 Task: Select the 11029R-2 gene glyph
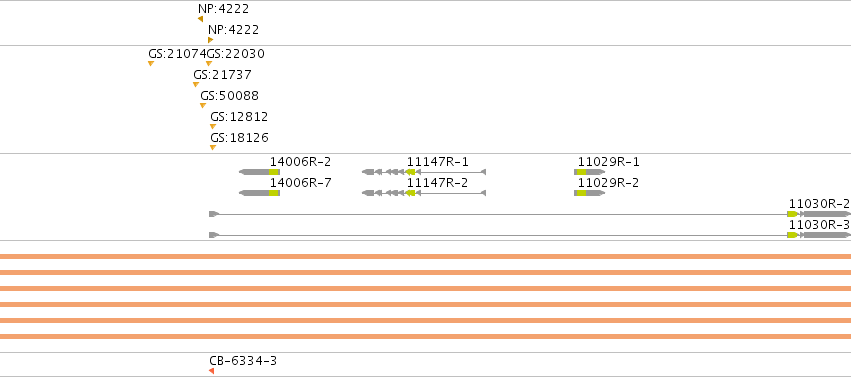590,193
